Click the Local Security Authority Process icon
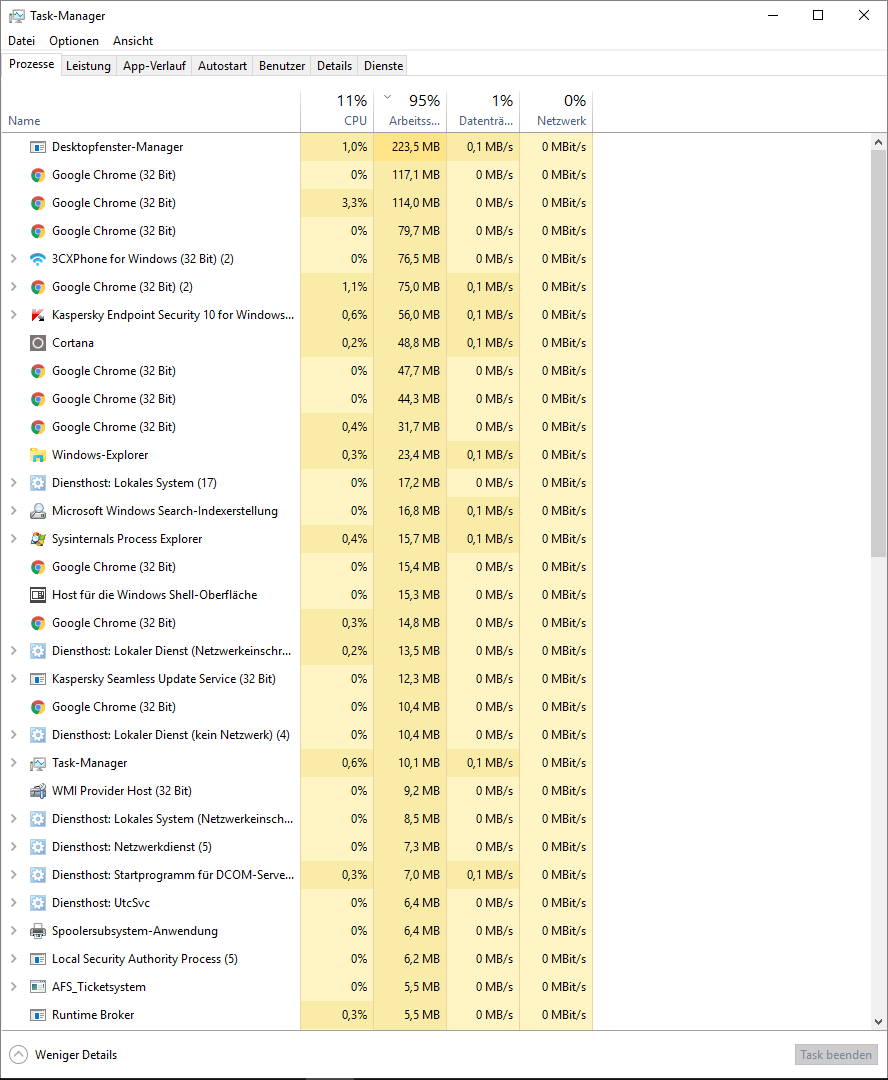 point(38,959)
